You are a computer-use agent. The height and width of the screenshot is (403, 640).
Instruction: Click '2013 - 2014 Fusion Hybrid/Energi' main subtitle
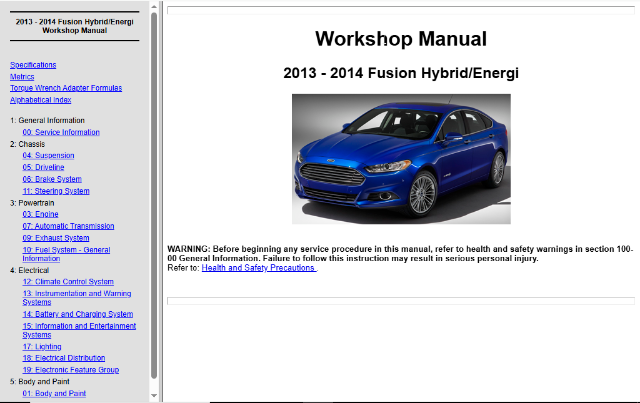click(401, 73)
